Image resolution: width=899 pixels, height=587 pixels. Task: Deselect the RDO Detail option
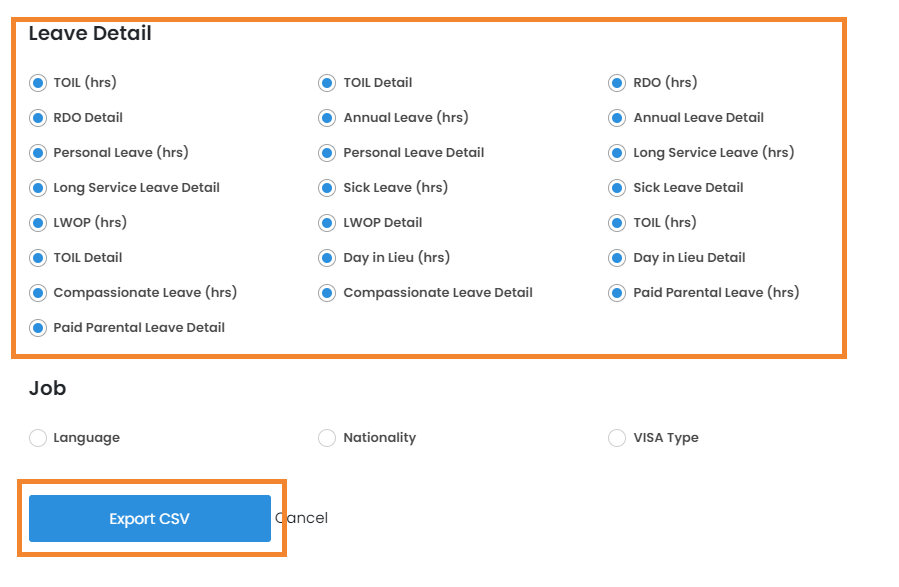38,118
